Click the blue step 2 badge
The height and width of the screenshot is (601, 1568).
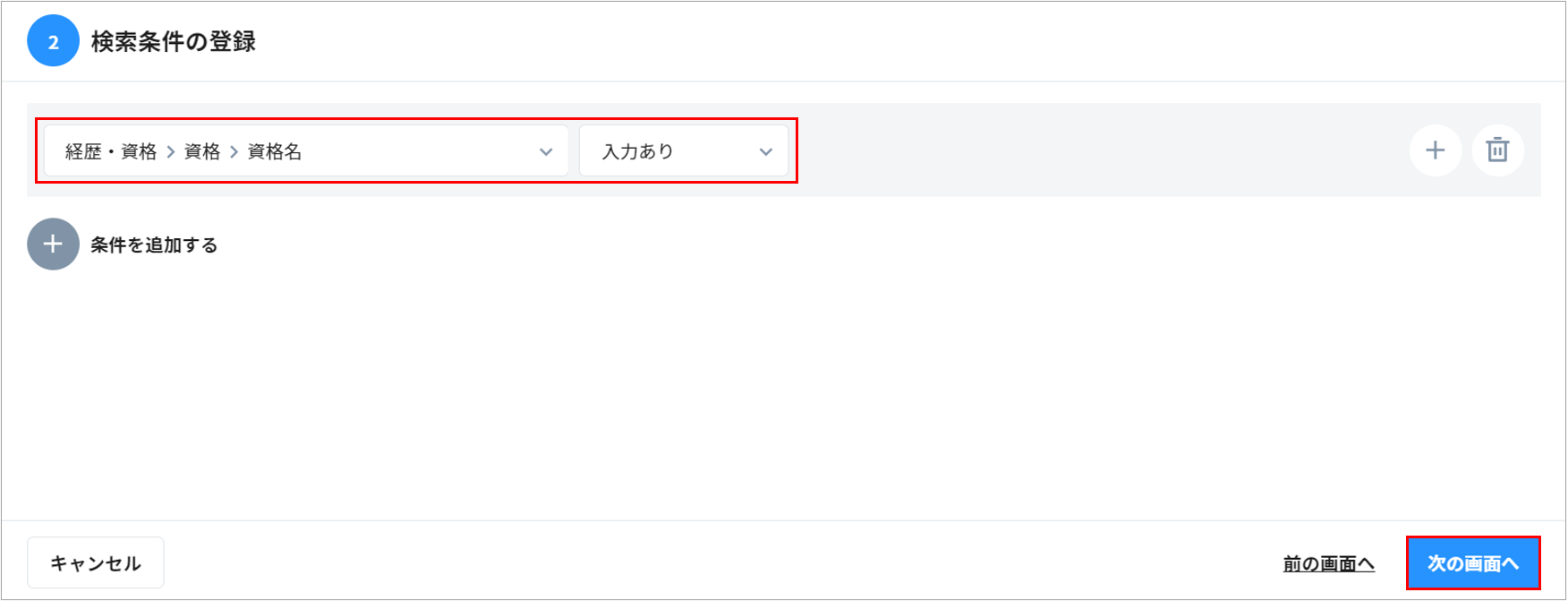coord(53,41)
